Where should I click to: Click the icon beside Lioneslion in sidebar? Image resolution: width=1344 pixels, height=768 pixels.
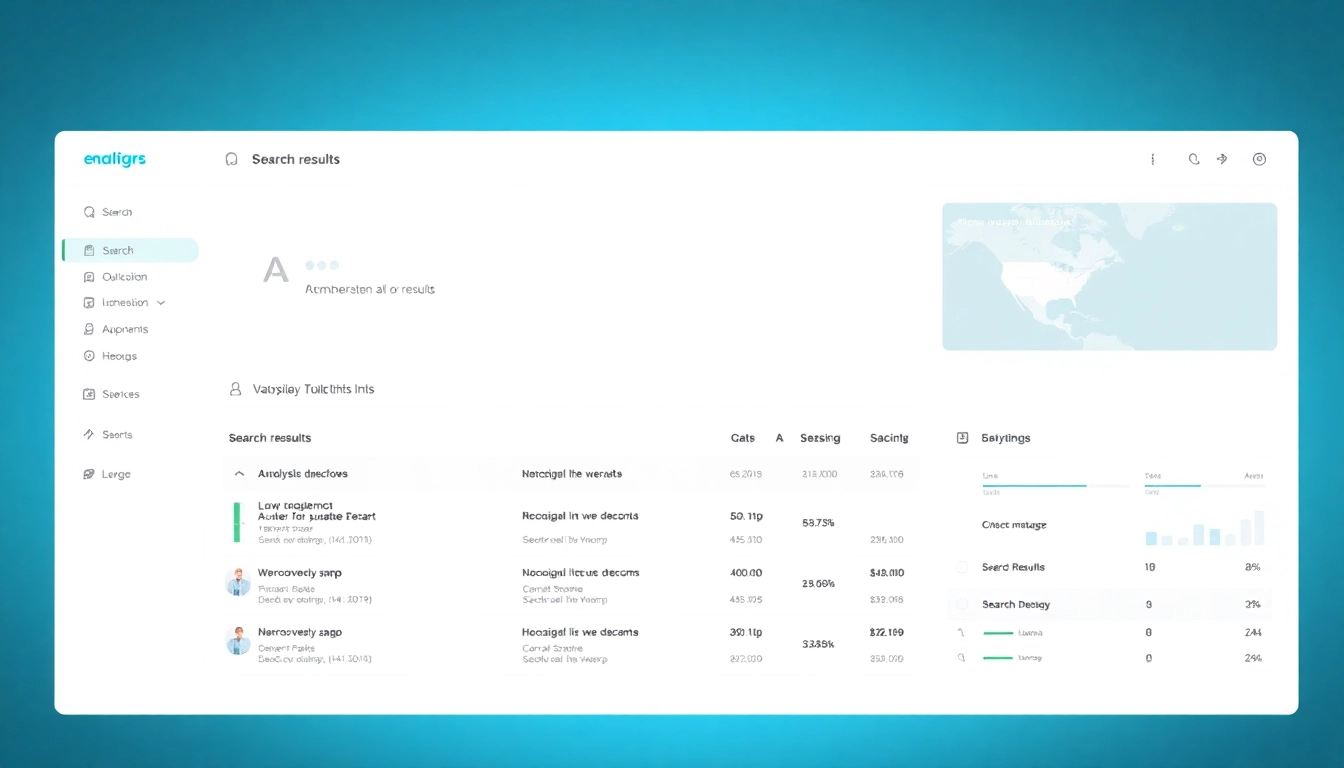89,303
